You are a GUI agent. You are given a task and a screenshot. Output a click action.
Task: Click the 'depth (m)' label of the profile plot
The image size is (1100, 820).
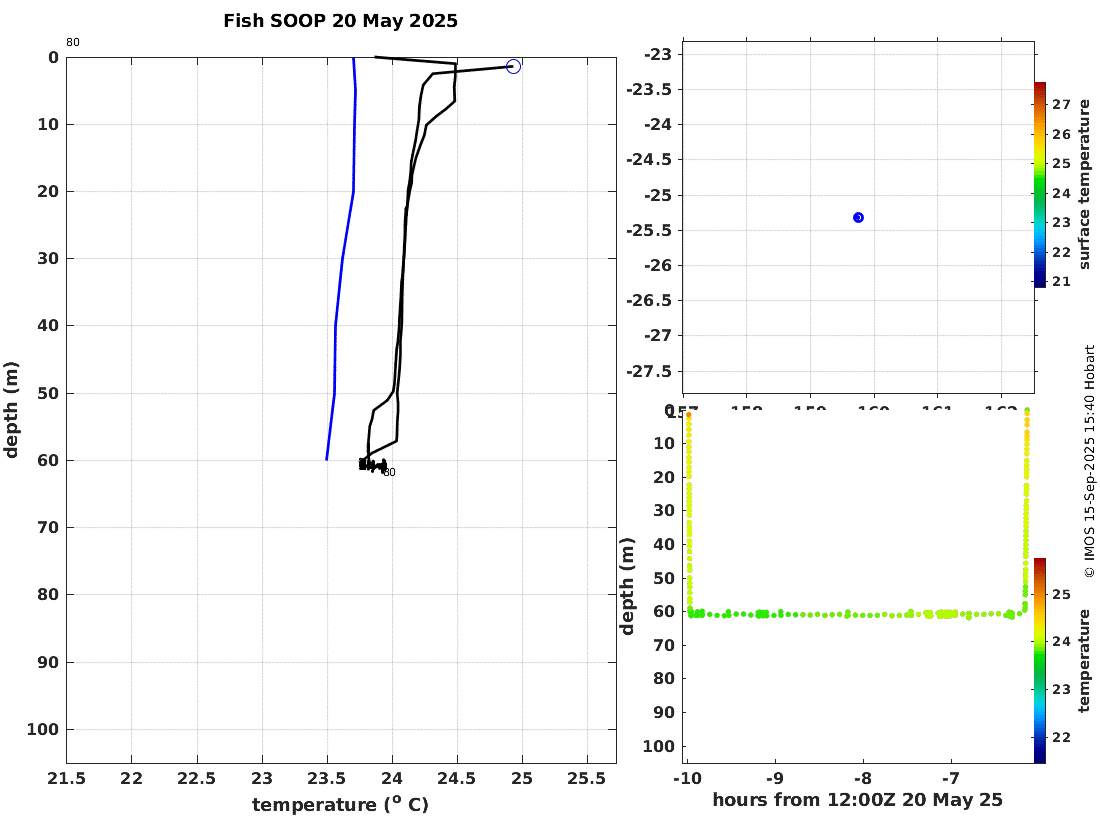coord(11,410)
